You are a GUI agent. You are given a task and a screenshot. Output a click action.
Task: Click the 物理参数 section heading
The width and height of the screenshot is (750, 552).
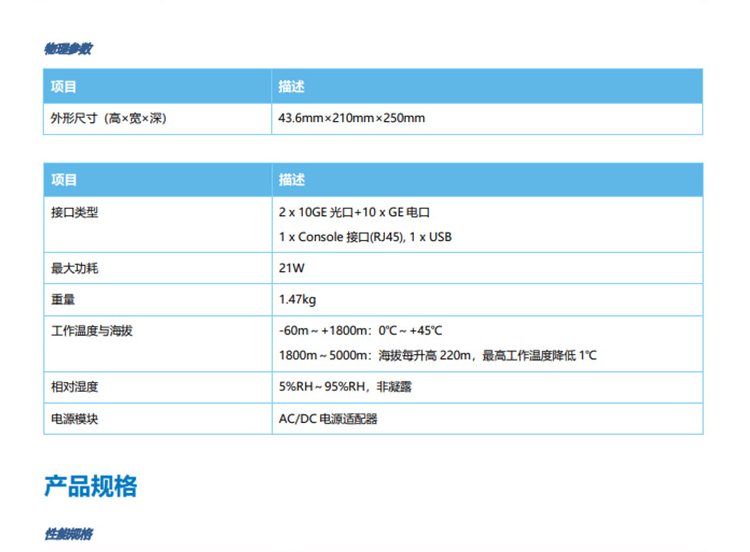click(x=68, y=49)
